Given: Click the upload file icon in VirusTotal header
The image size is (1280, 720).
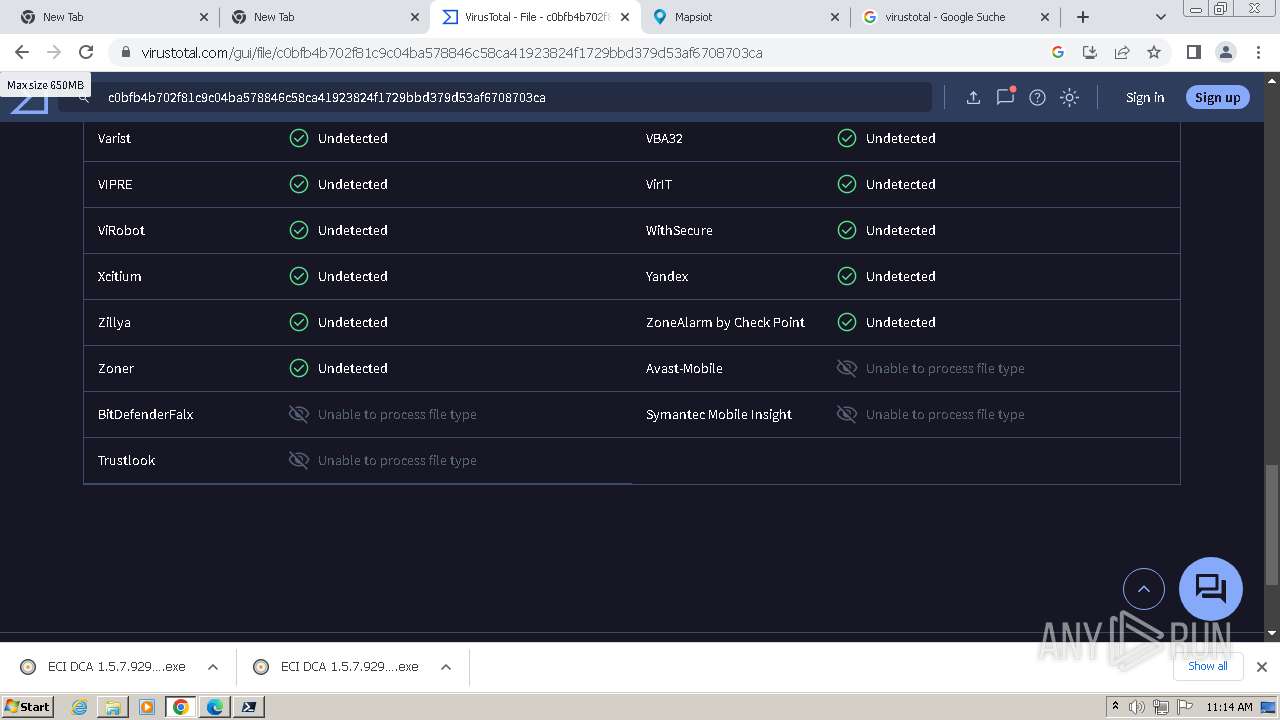Looking at the screenshot, I should [x=973, y=97].
